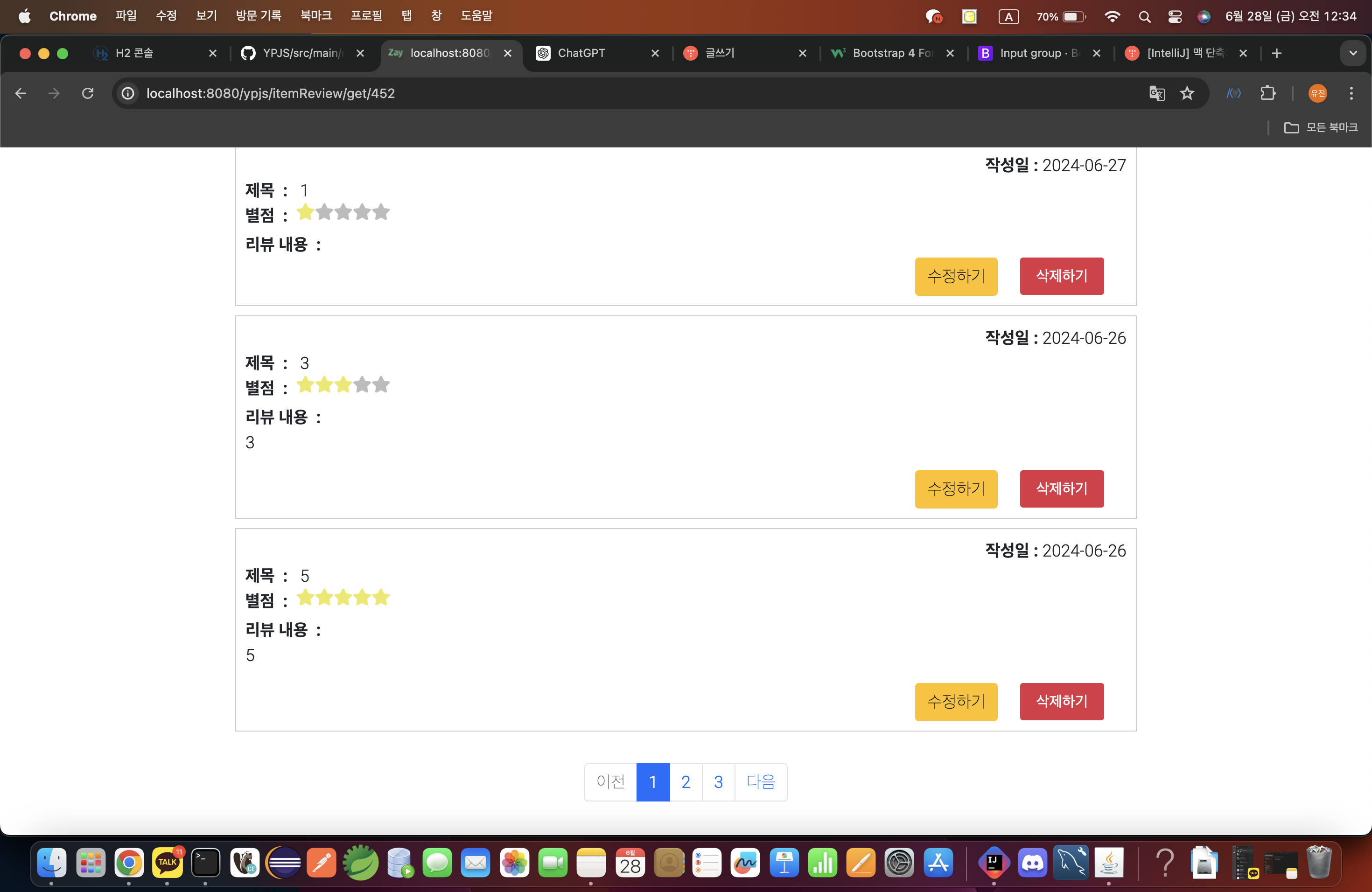
Task: Open Spotlight search in menu bar
Action: (x=1144, y=17)
